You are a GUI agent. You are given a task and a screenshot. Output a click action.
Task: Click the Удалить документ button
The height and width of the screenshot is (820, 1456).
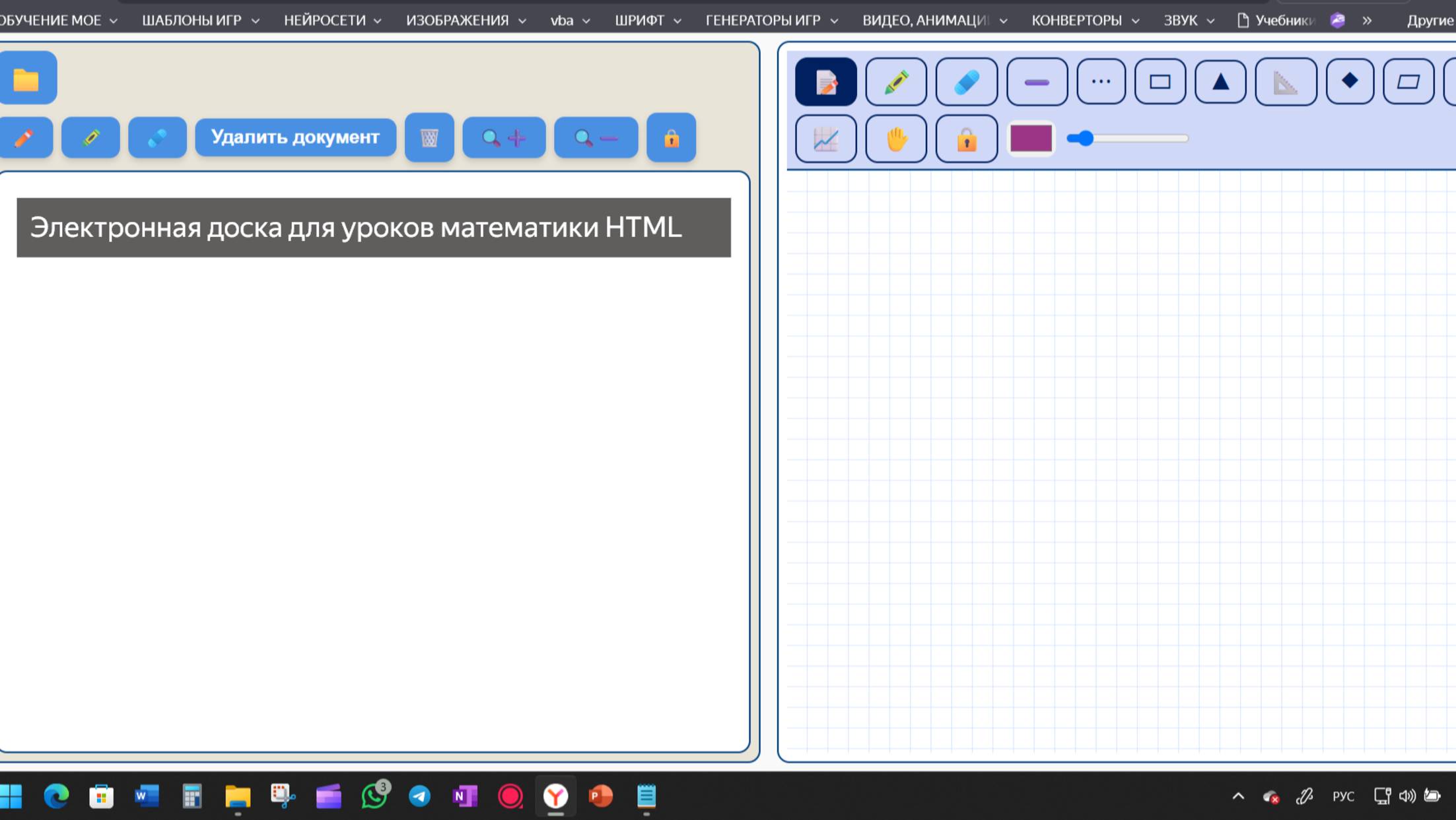click(x=295, y=137)
